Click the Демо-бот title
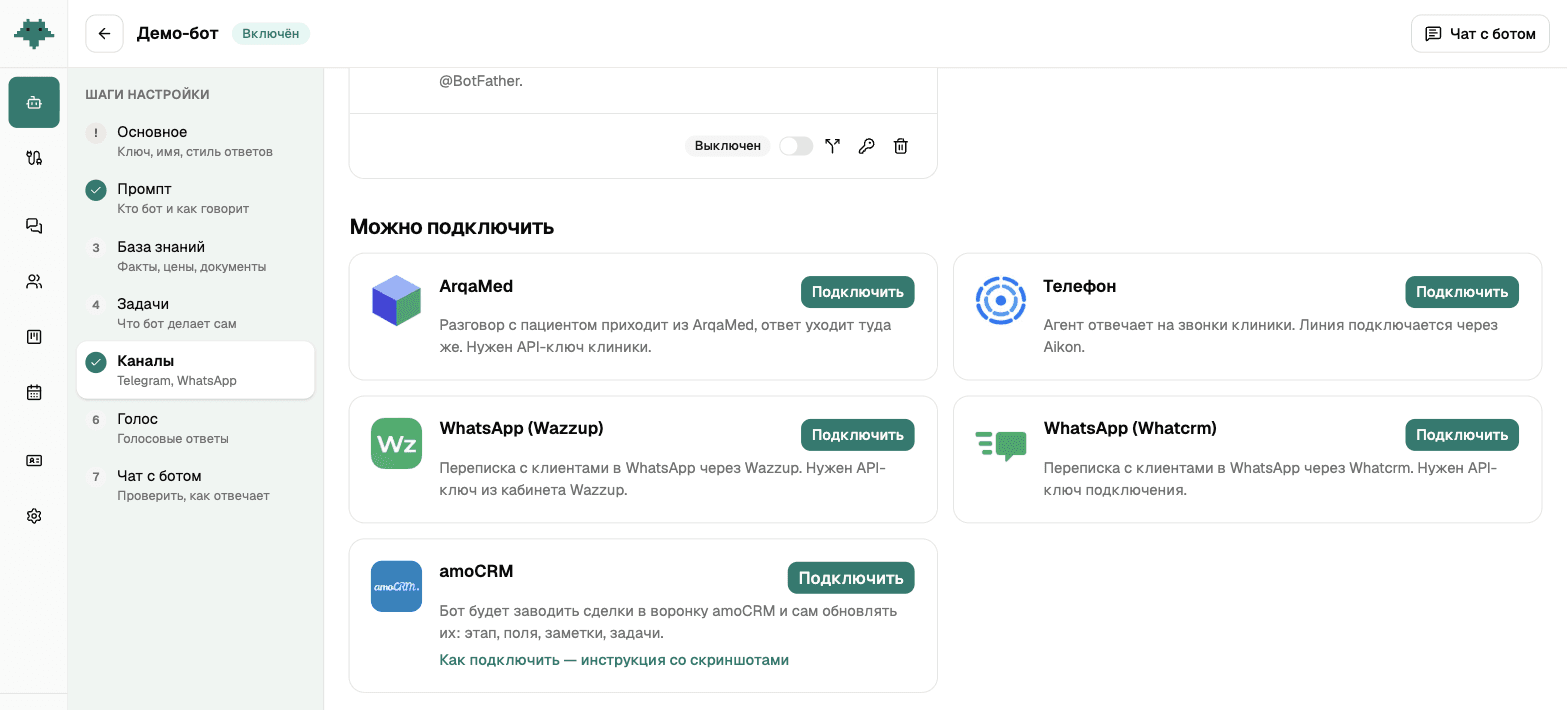Viewport: 1567px width, 710px height. [177, 34]
